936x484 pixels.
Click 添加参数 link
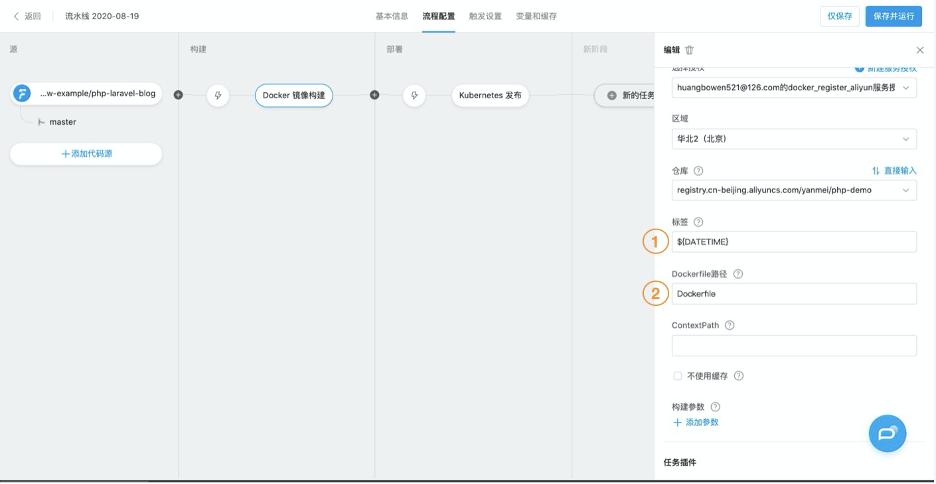pos(696,423)
